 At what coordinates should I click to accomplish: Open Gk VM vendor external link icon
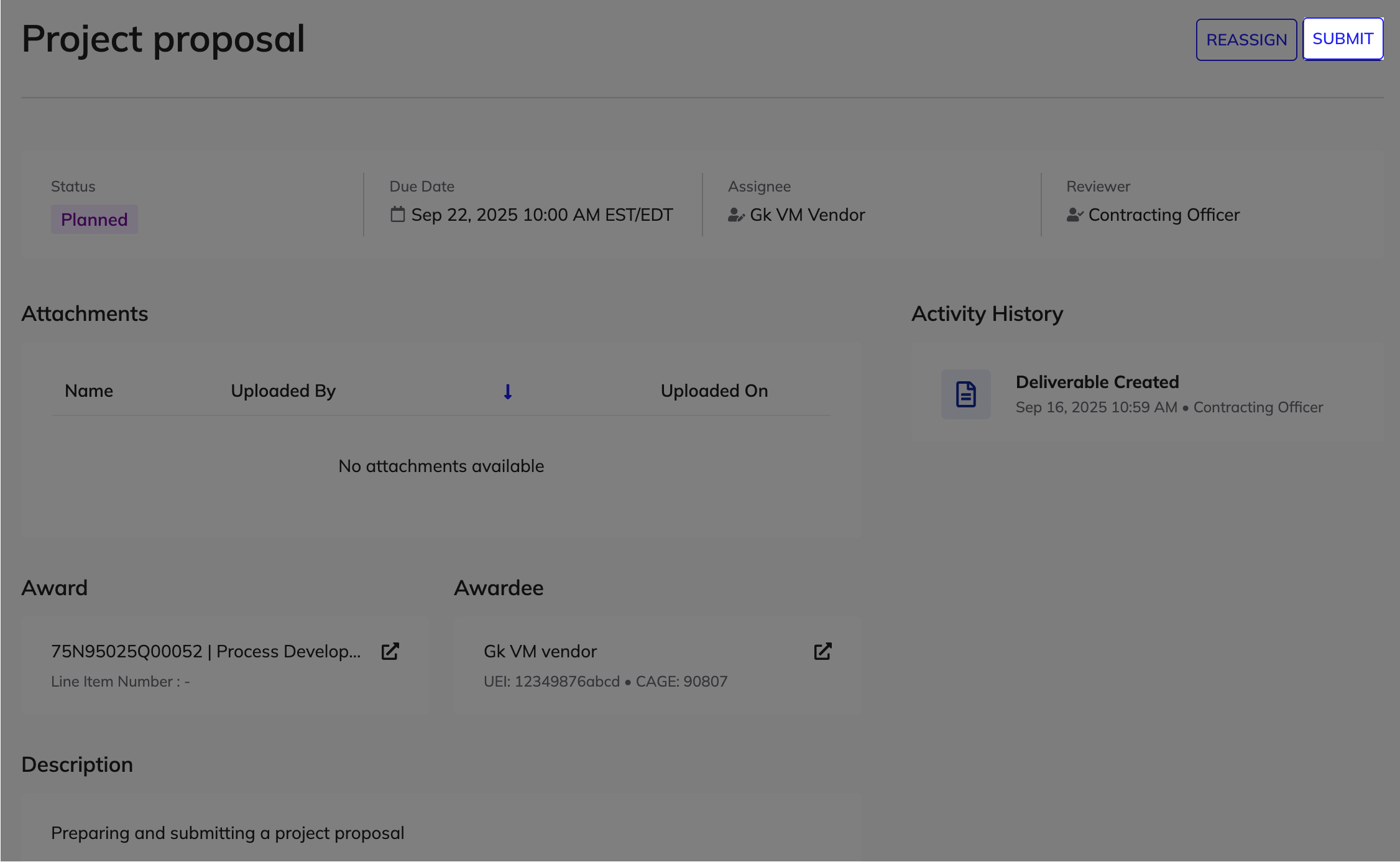(x=822, y=651)
